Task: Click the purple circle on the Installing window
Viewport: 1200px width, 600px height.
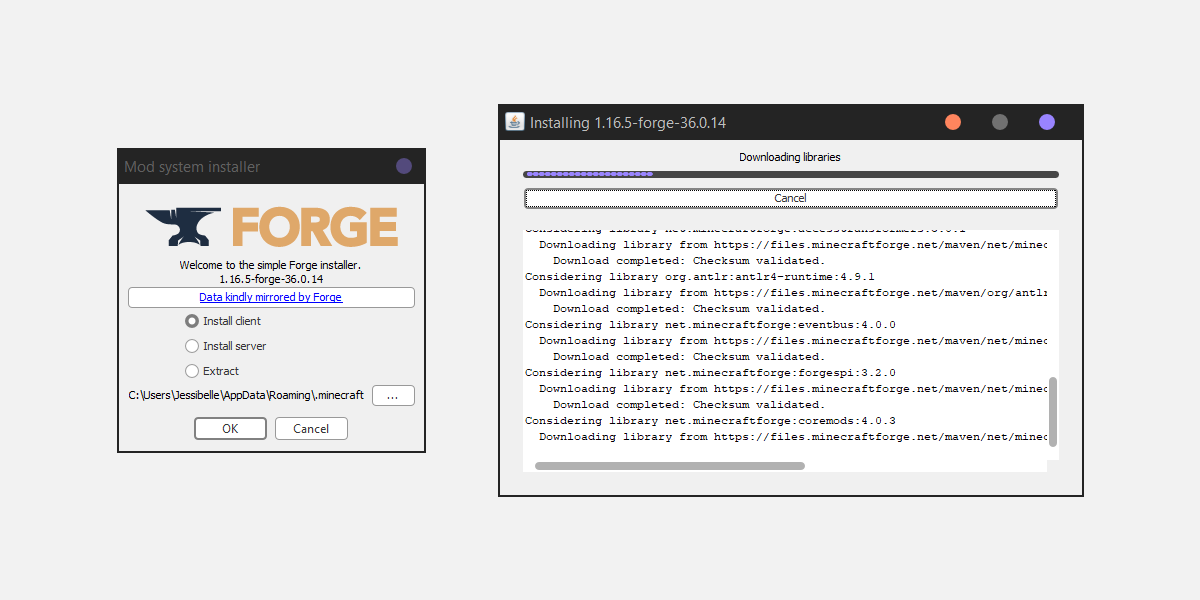Action: pyautogui.click(x=1046, y=121)
